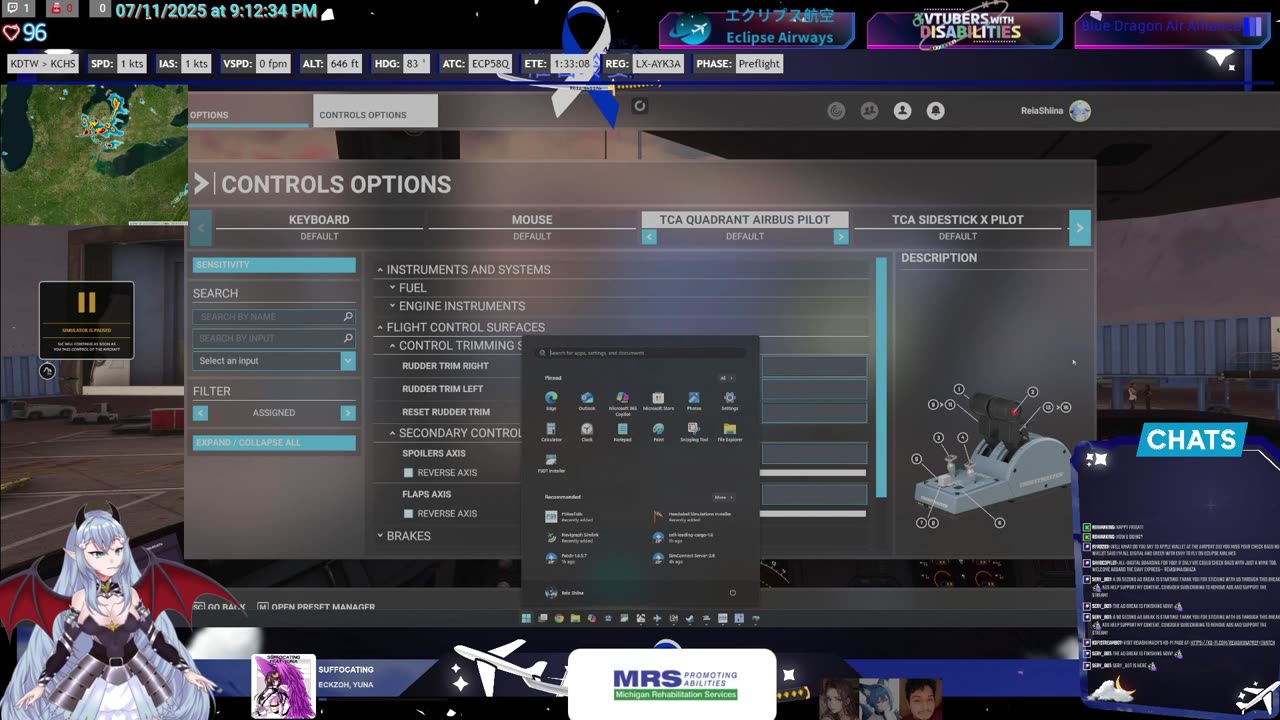This screenshot has width=1280, height=720.
Task: Click Open Preset Manager at the bottom
Action: 316,607
